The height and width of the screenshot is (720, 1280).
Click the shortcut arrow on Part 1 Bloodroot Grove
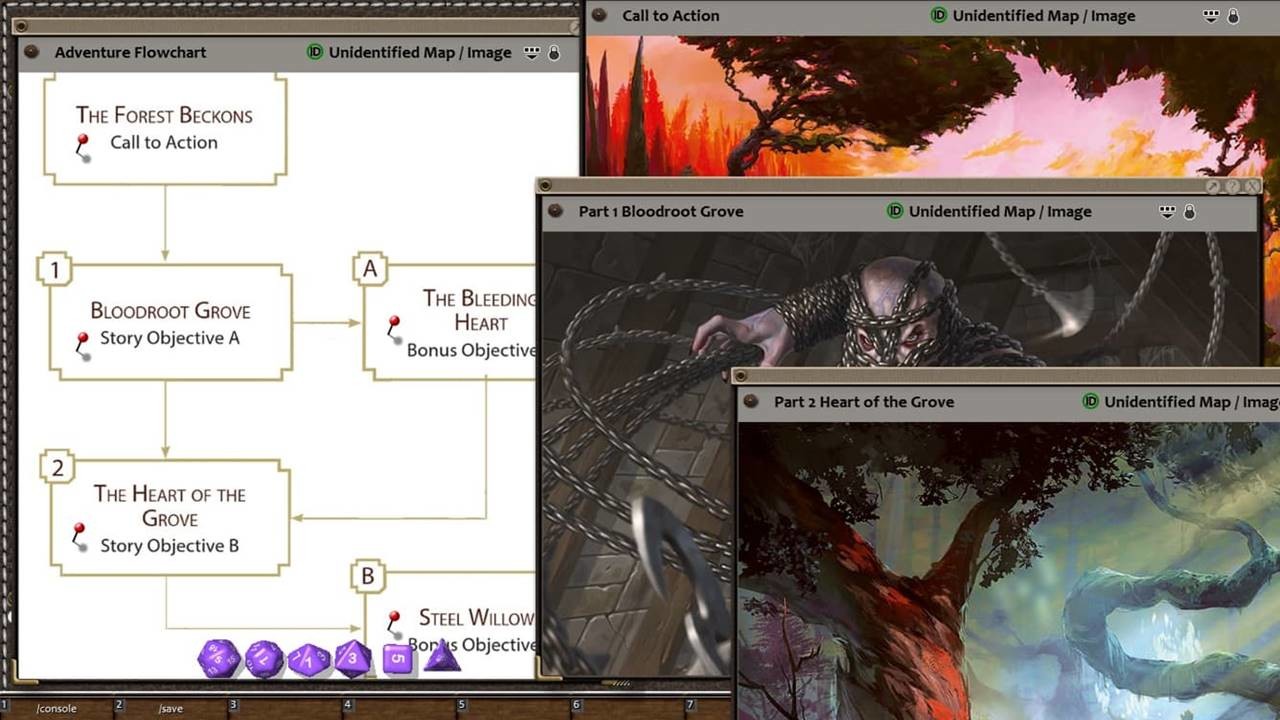point(1213,186)
